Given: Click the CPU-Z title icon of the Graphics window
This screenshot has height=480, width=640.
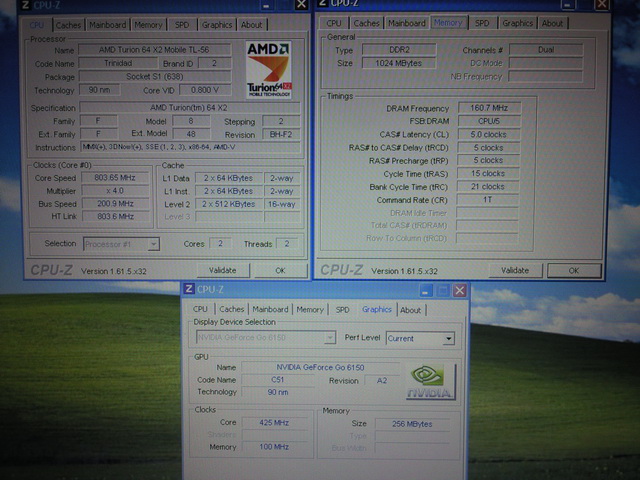Looking at the screenshot, I should [188, 289].
